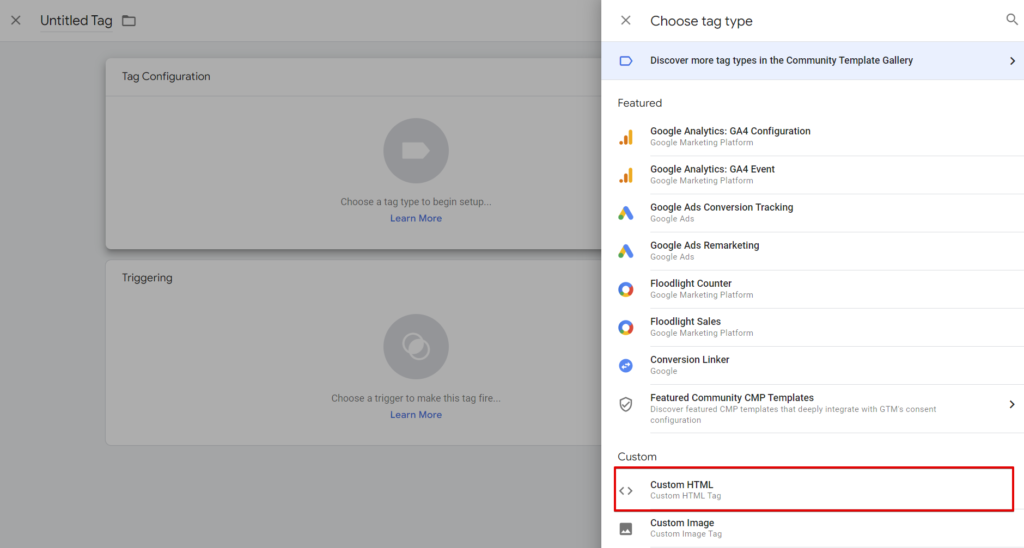Click the Floodlight Sales icon

coord(626,327)
